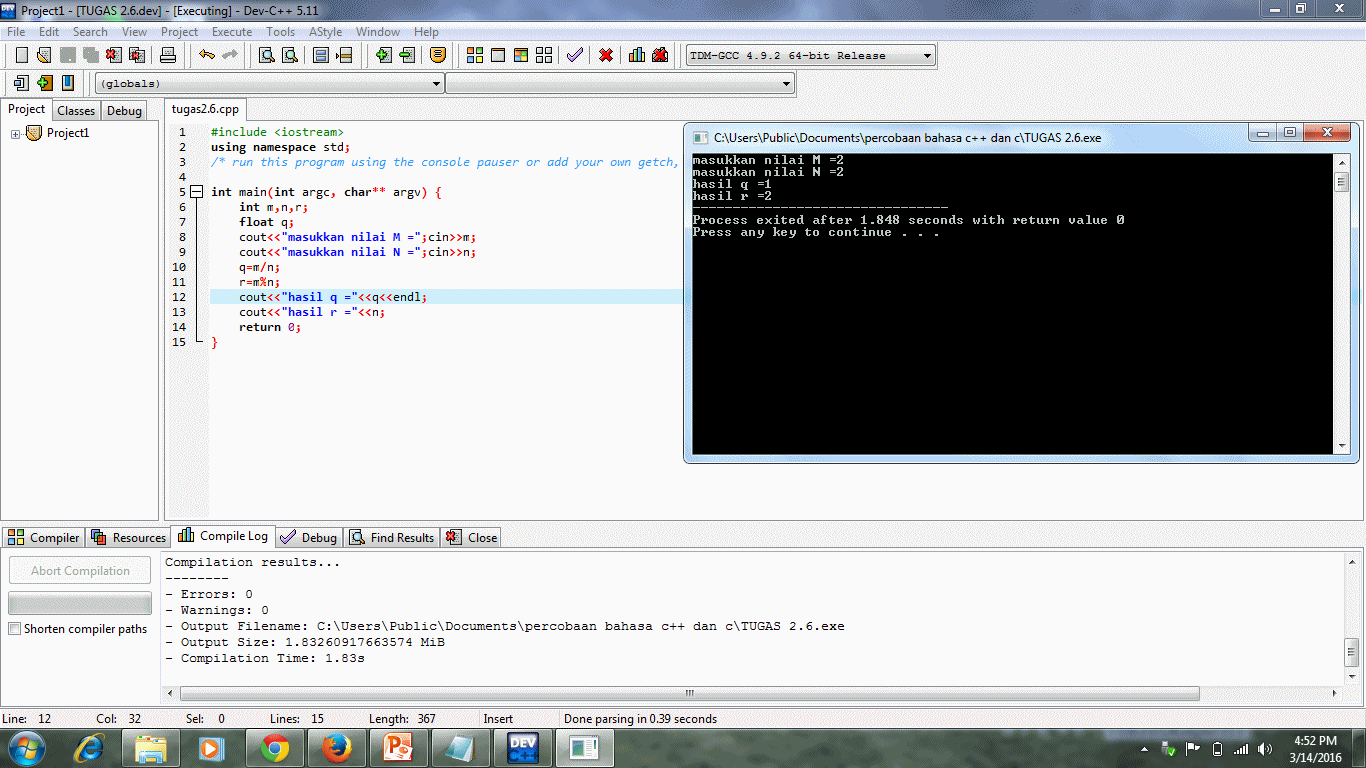Open Firefox from the taskbar

click(x=337, y=747)
